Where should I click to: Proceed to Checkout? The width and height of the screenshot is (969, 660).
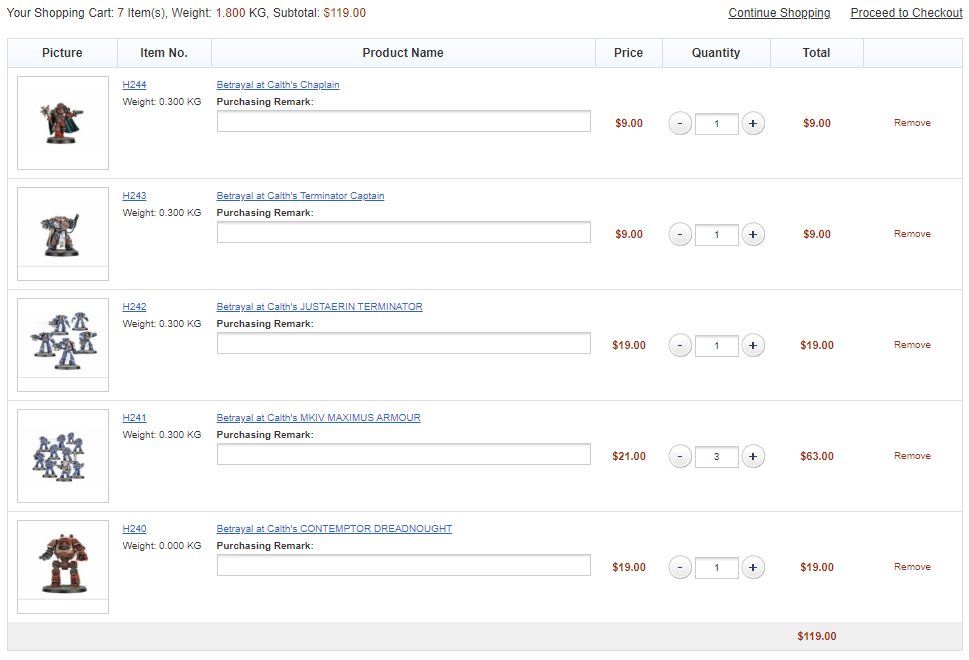click(906, 13)
